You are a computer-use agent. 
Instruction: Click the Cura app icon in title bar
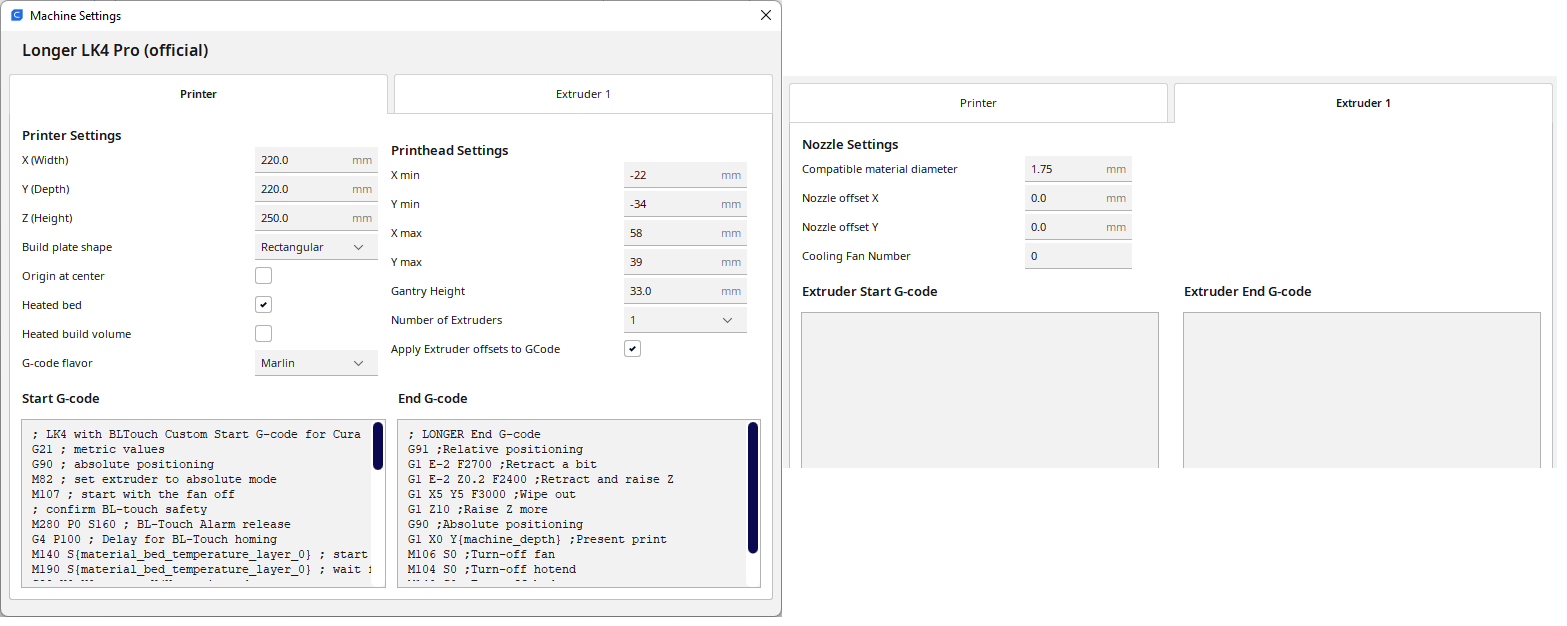pos(16,16)
